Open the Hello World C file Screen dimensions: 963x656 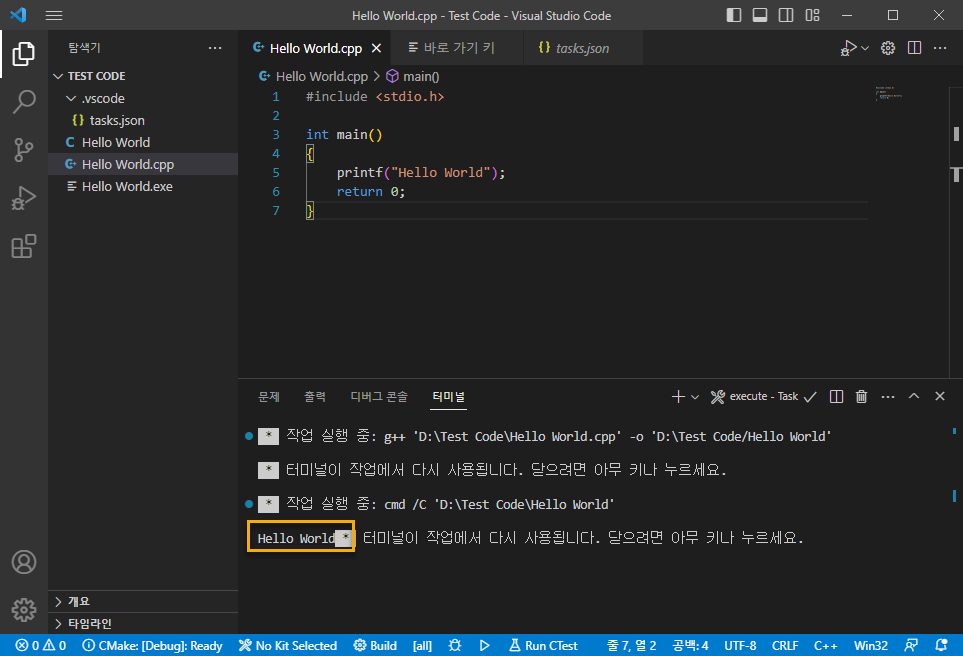pos(142,143)
